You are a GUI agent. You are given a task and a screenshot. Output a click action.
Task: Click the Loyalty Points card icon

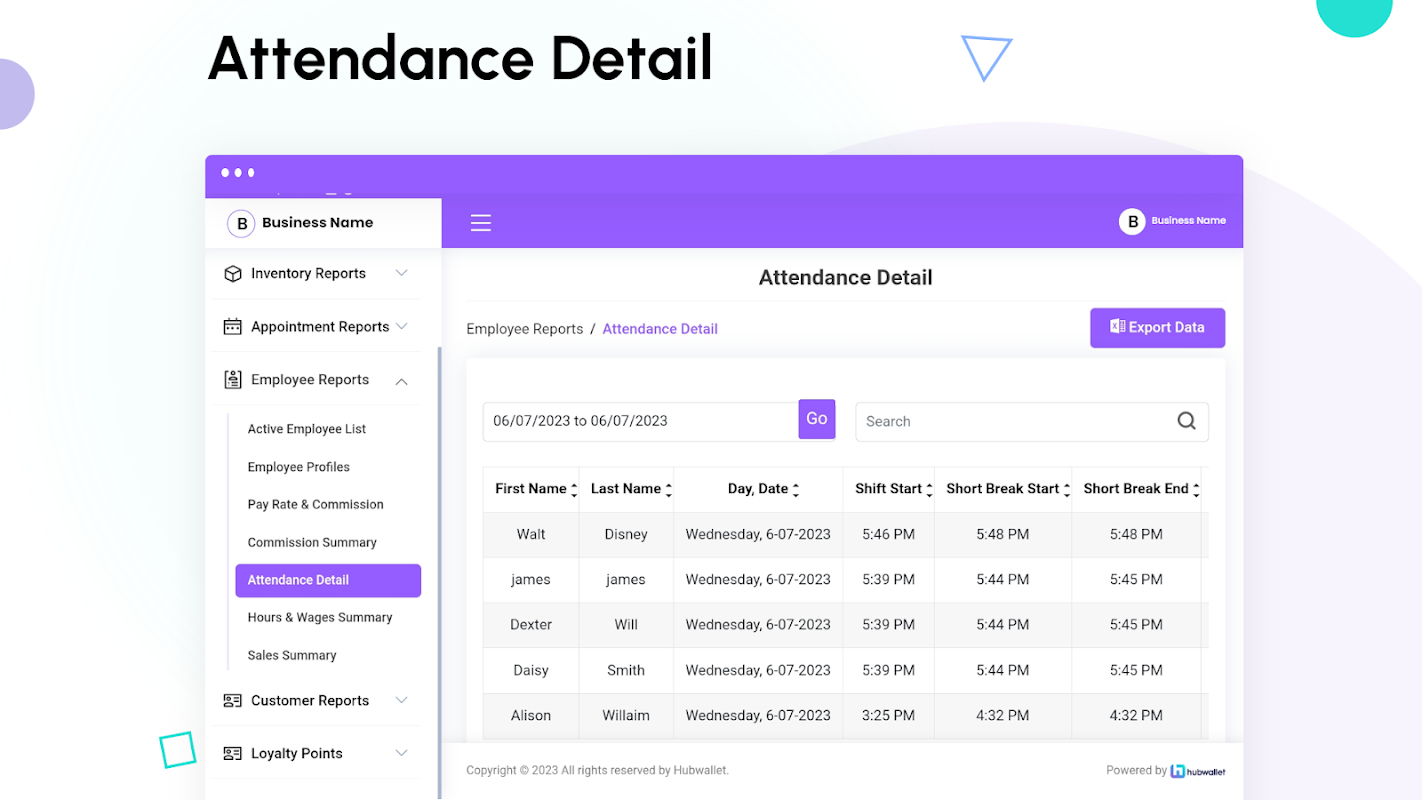coord(233,754)
